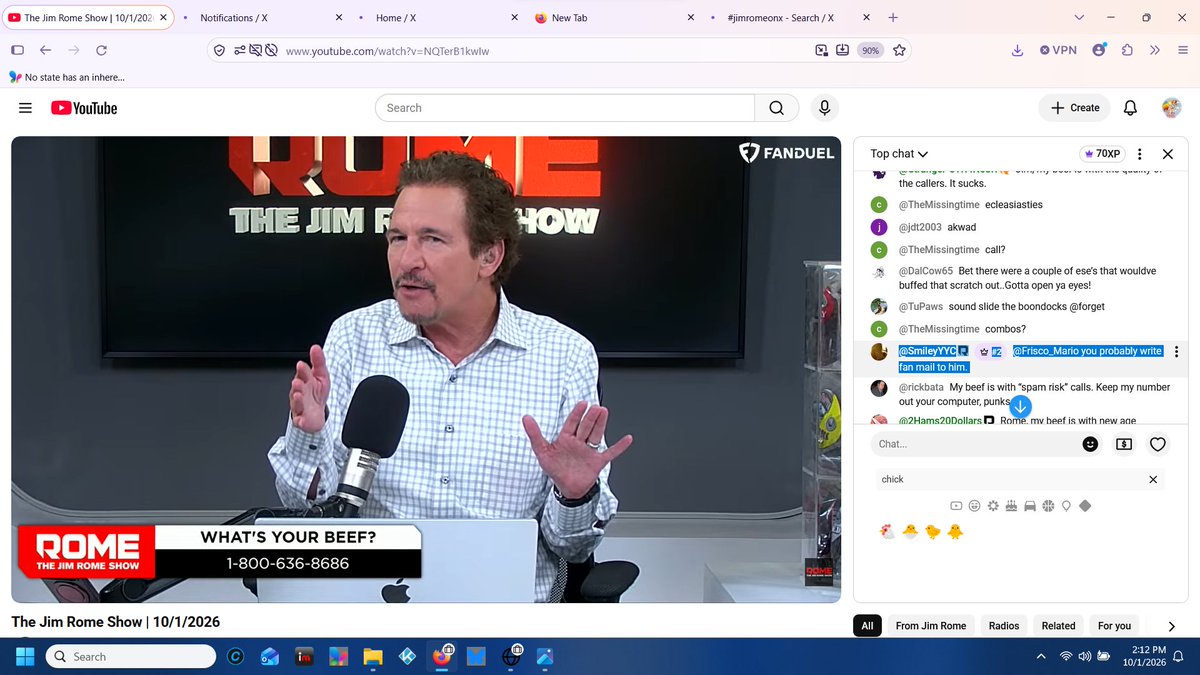Viewport: 1200px width, 675px height.
Task: Open picture-in-picture icon in address bar
Action: 821,50
